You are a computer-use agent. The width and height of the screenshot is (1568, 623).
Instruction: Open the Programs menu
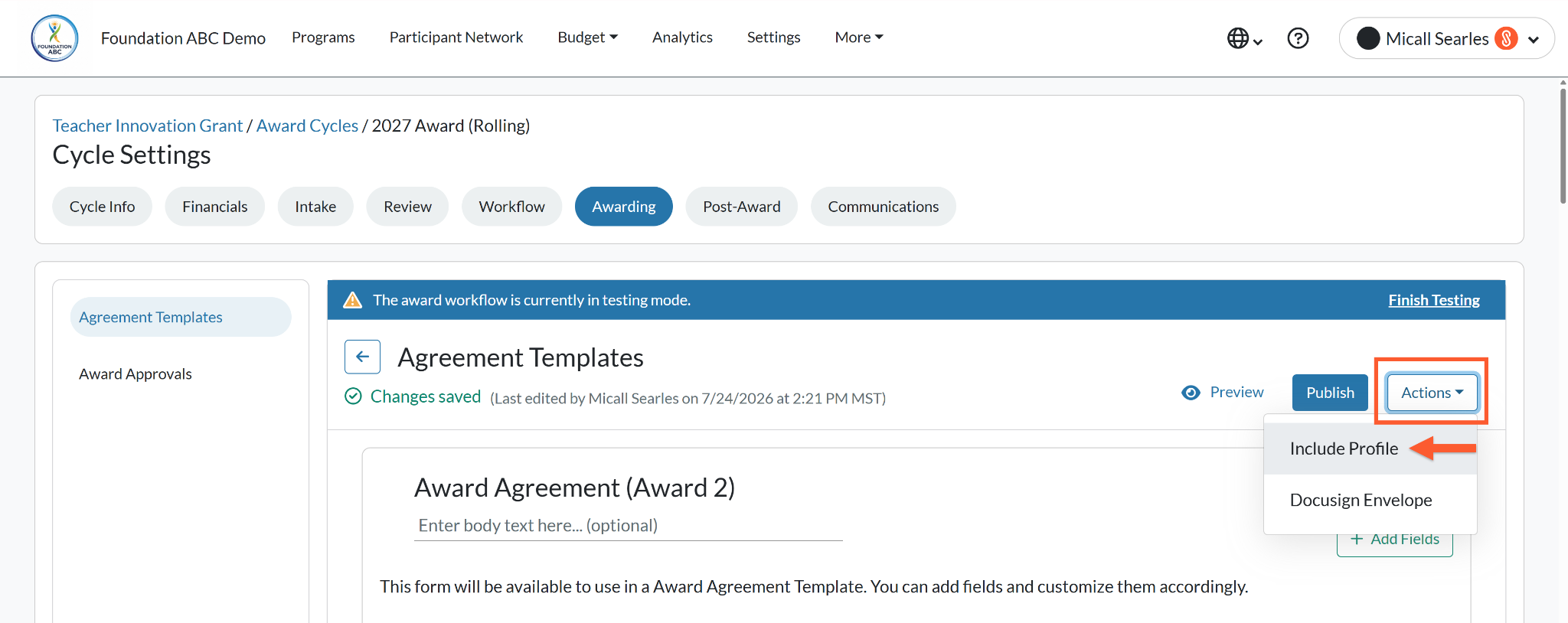click(323, 37)
